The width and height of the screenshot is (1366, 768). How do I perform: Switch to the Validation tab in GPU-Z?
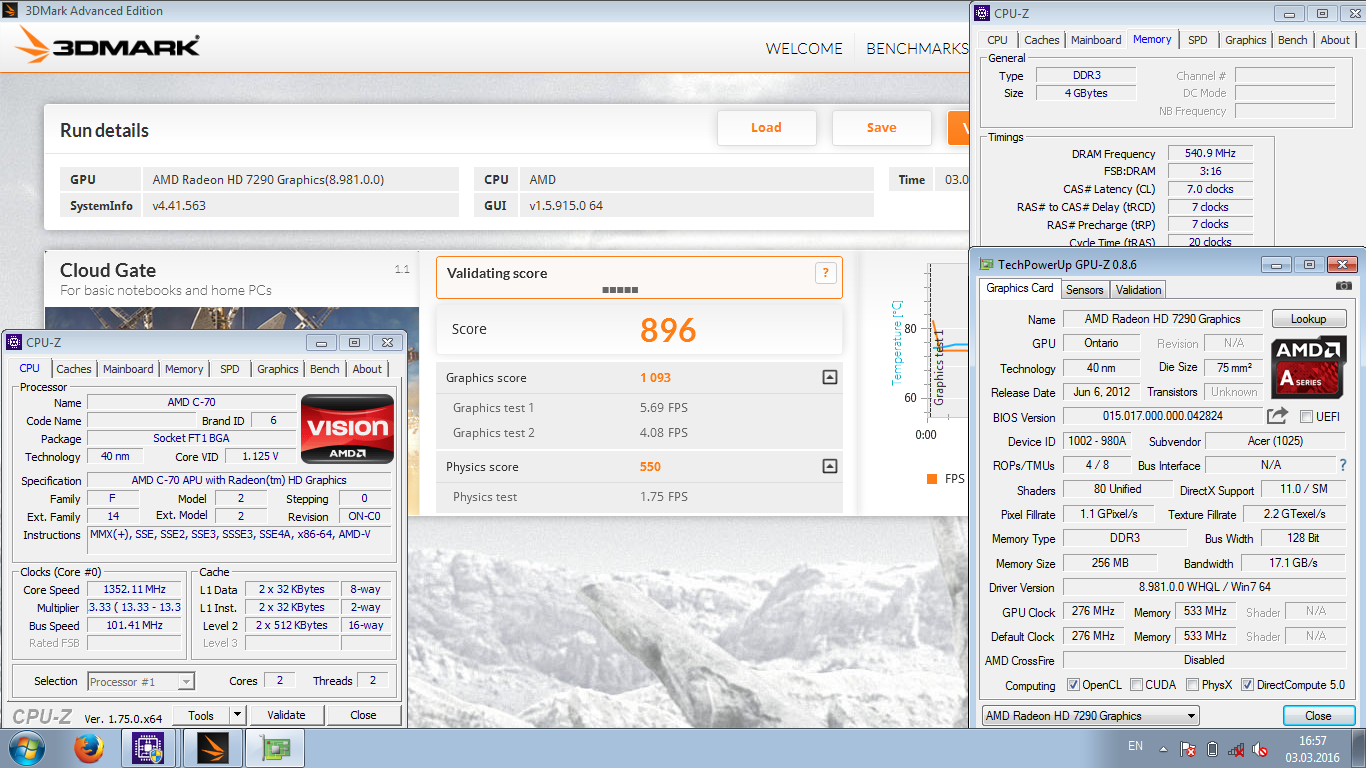[1138, 290]
